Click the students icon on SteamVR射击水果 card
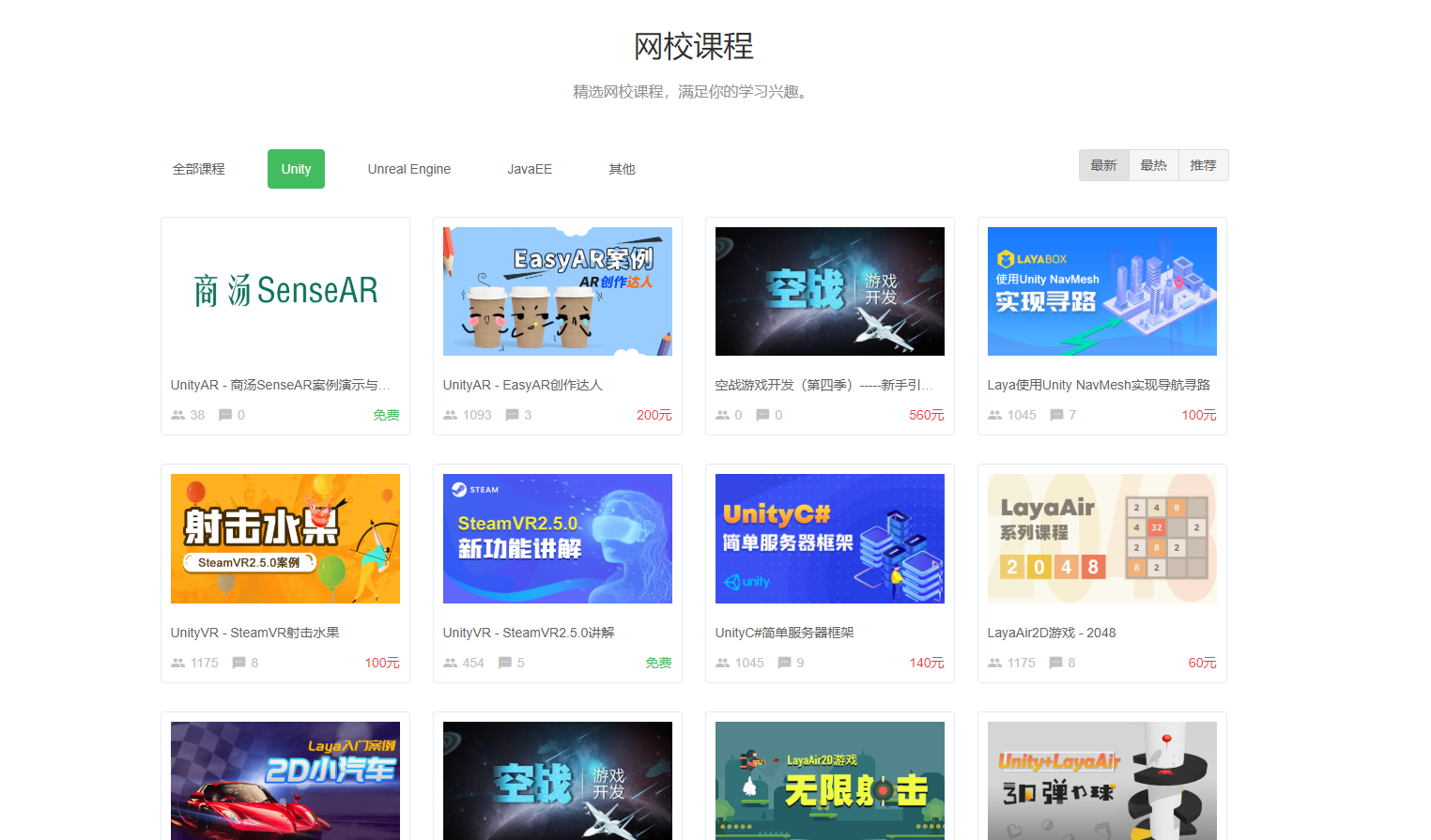 (x=178, y=663)
